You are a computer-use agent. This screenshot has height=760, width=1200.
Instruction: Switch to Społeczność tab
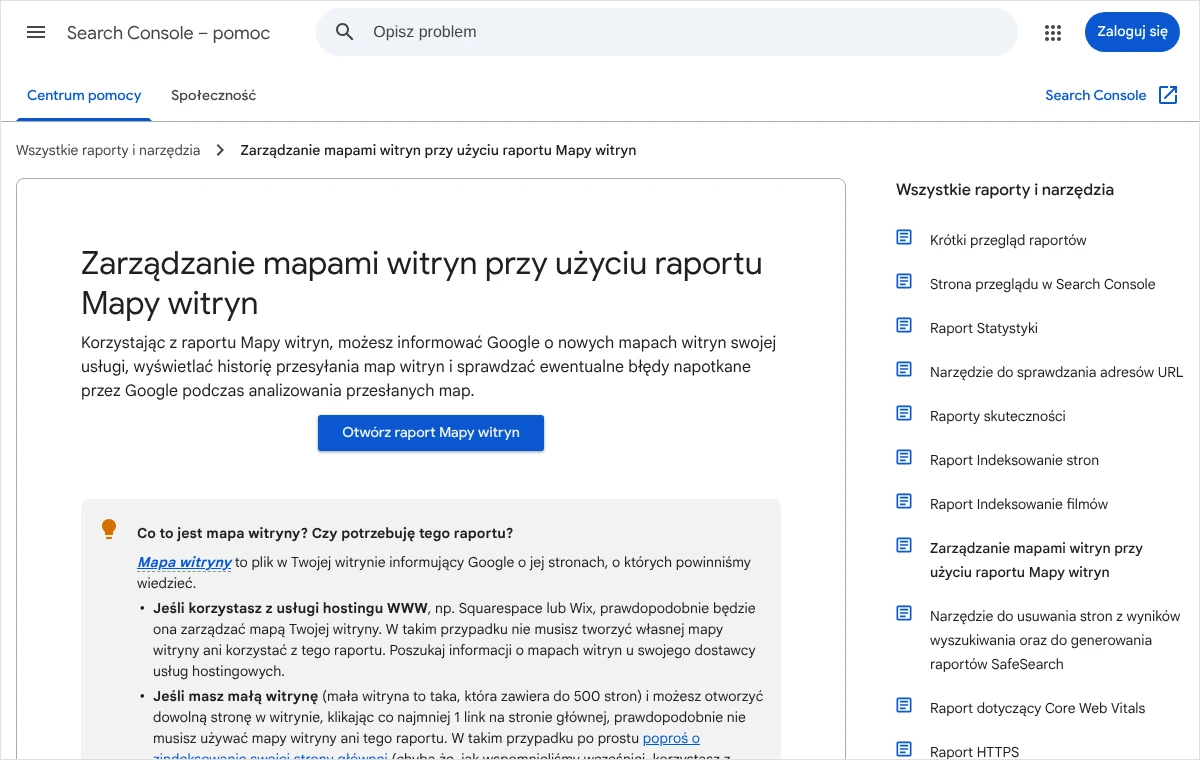(213, 96)
